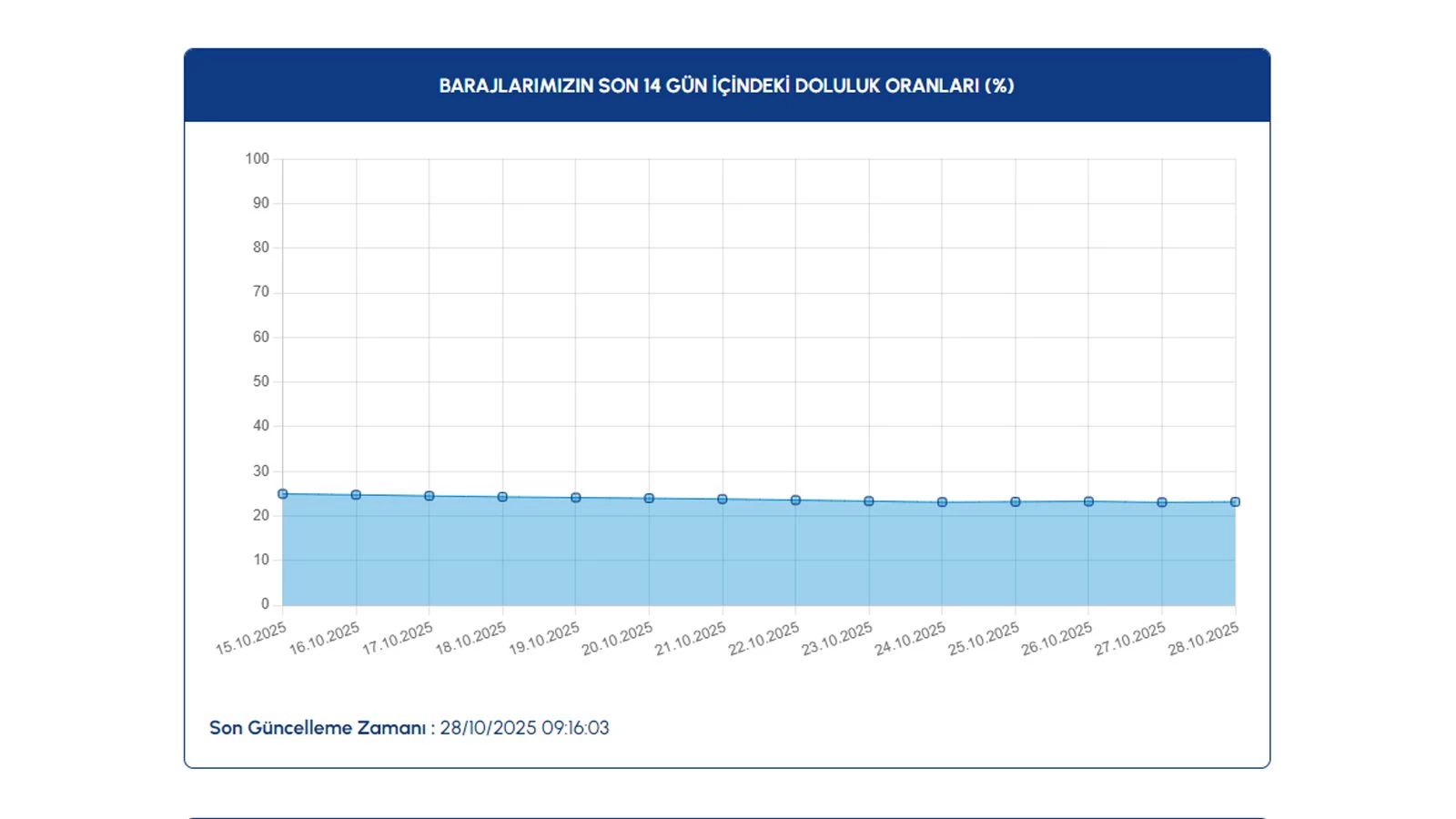The width and height of the screenshot is (1456, 819).
Task: Select the data point at 18.10.2025
Action: coord(502,497)
